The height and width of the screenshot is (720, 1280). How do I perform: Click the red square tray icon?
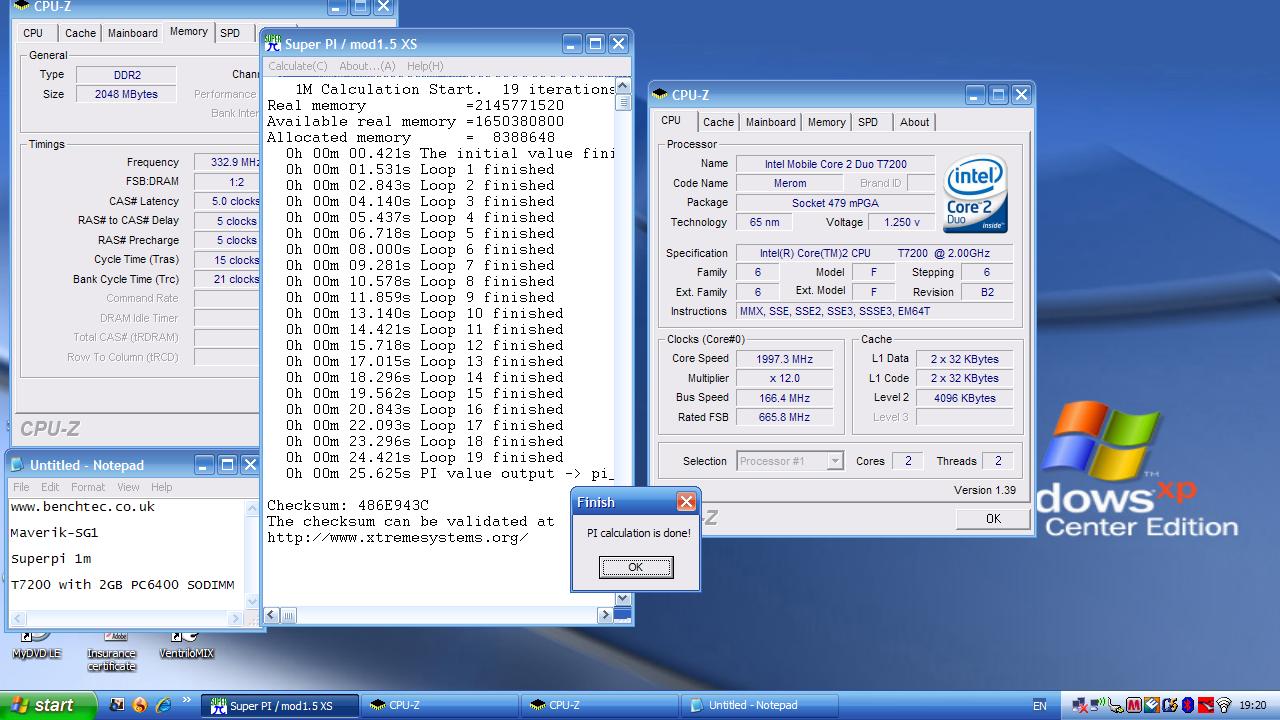click(1206, 705)
